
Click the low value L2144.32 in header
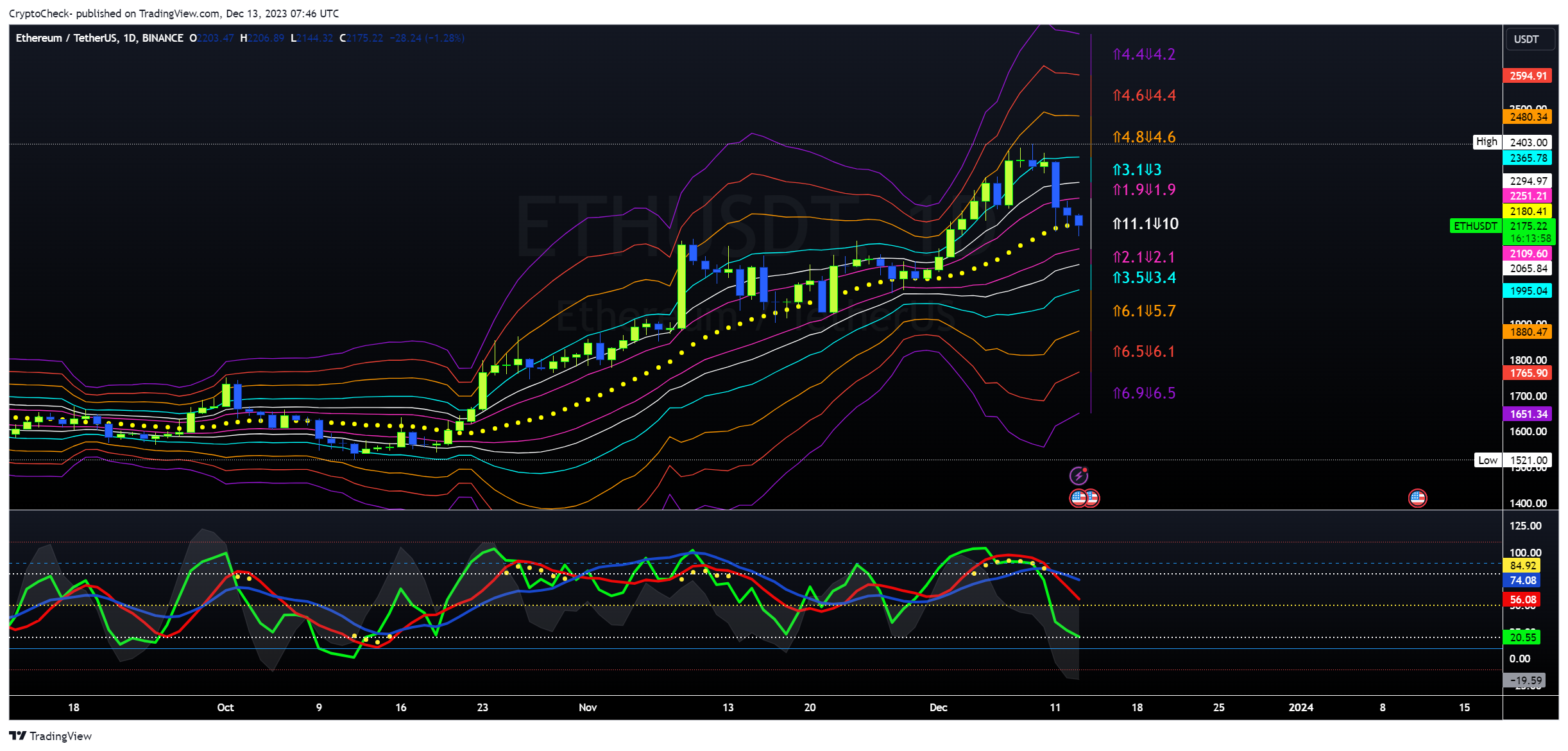point(312,38)
